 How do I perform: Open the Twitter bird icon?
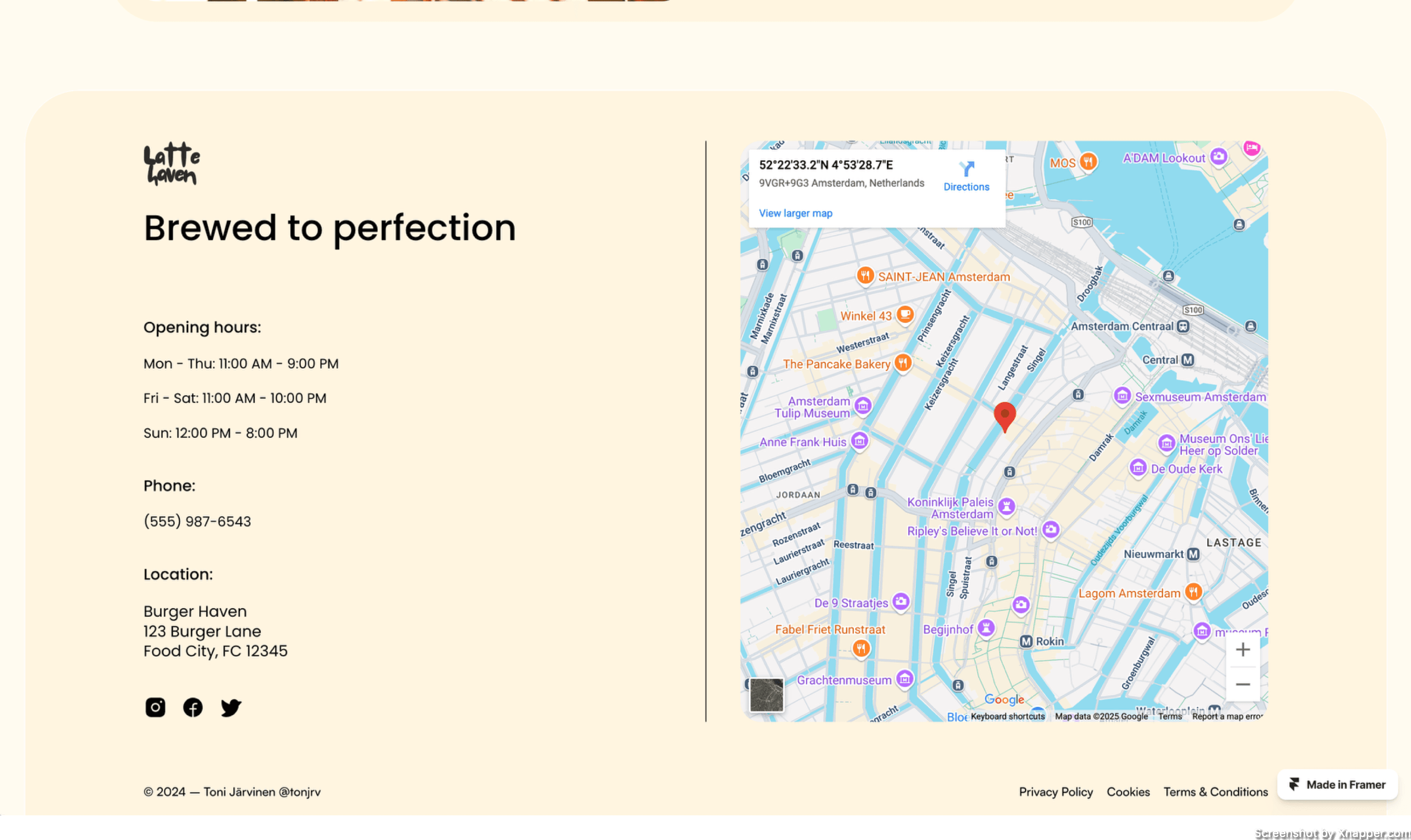pyautogui.click(x=231, y=707)
